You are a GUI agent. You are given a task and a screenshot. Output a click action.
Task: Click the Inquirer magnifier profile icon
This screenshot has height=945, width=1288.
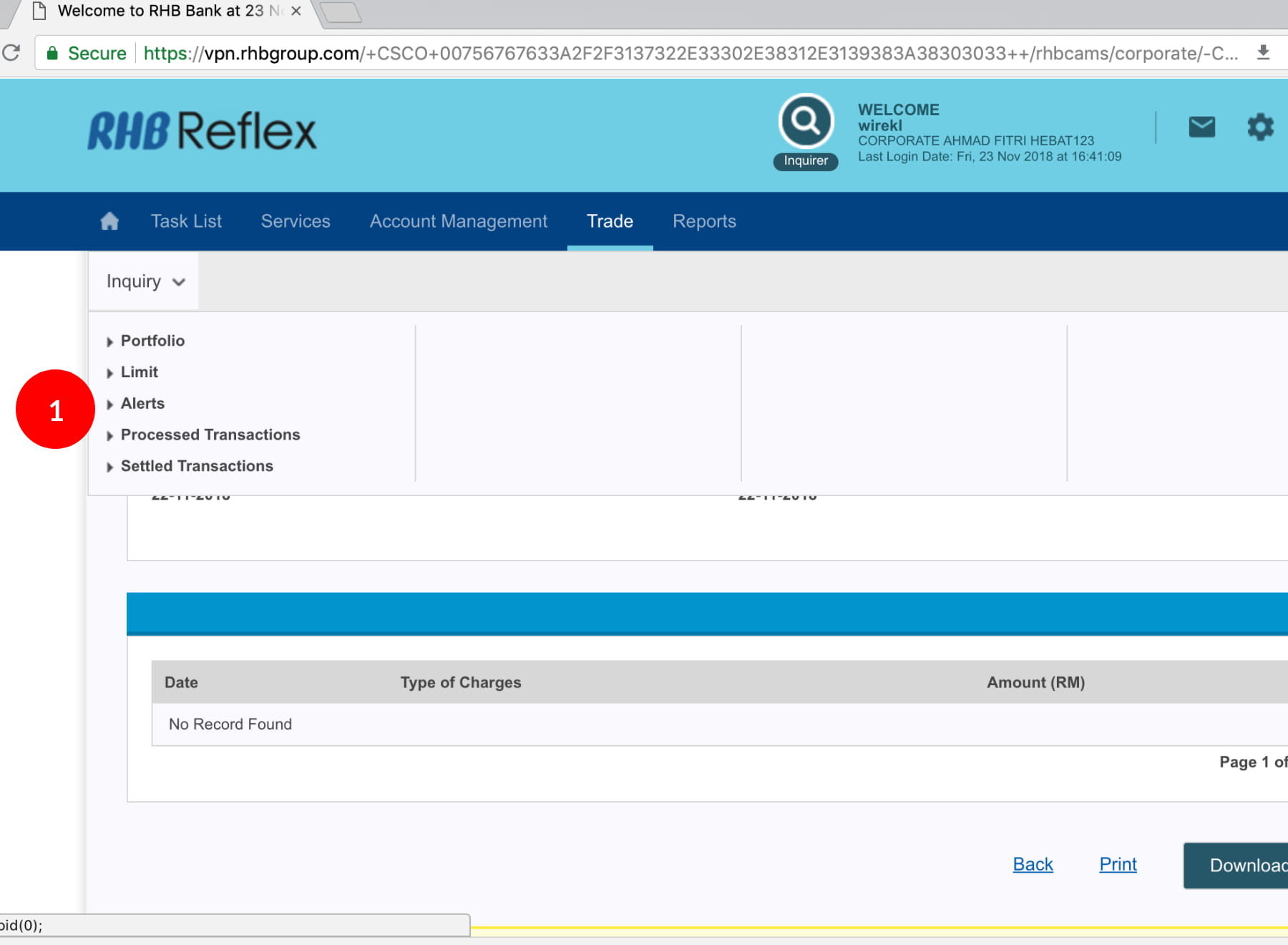click(806, 122)
